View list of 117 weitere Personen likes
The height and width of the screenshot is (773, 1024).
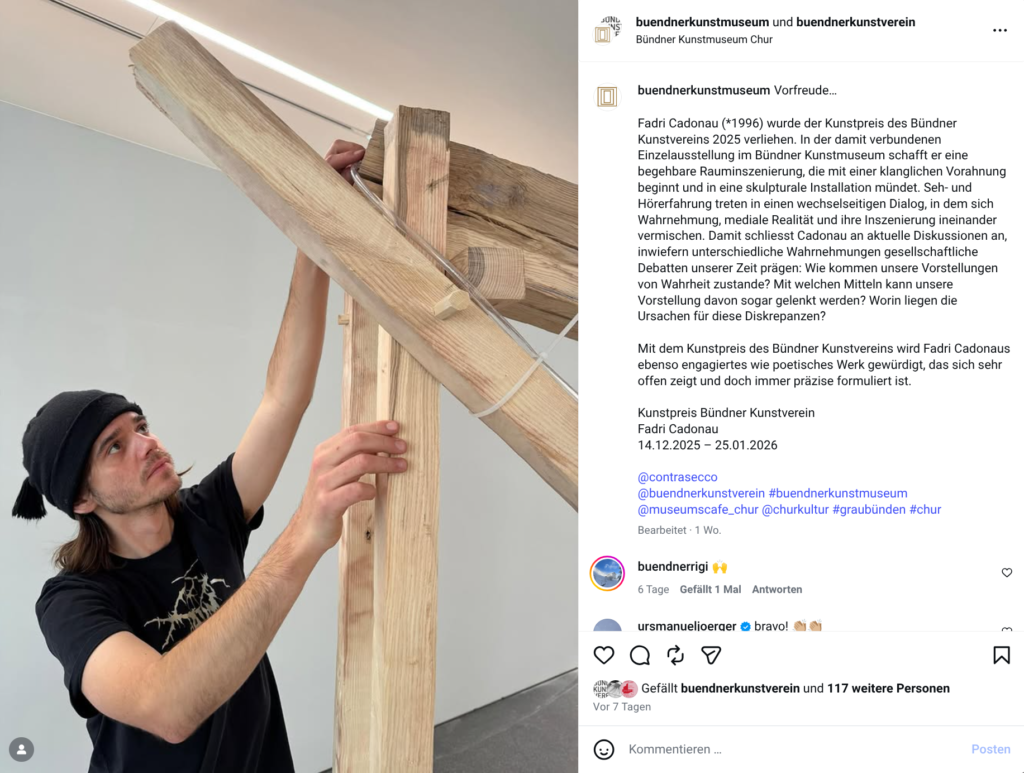[x=888, y=688]
